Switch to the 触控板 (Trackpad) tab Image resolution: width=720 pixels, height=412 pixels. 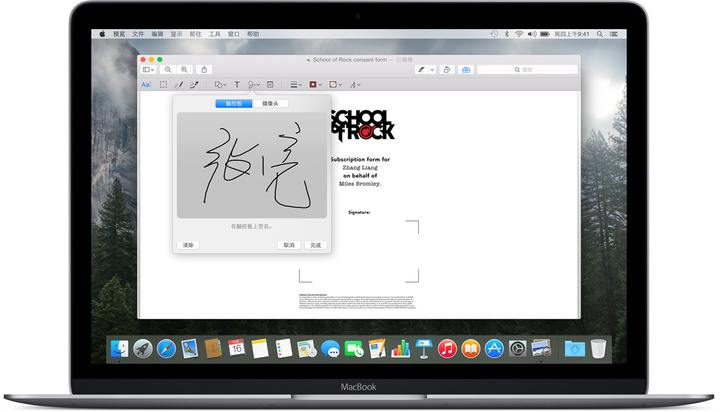pyautogui.click(x=234, y=104)
